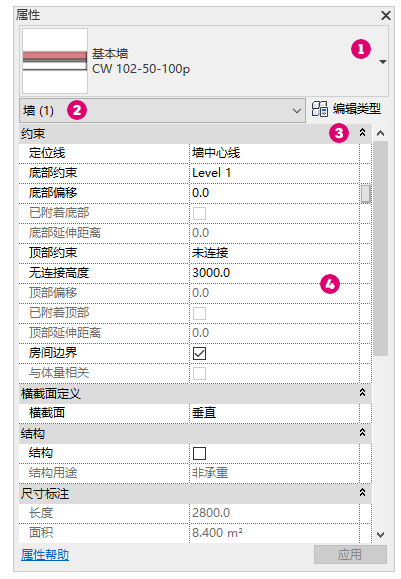The height and width of the screenshot is (579, 401).
Task: Collapse the 结构 group header
Action: click(363, 433)
